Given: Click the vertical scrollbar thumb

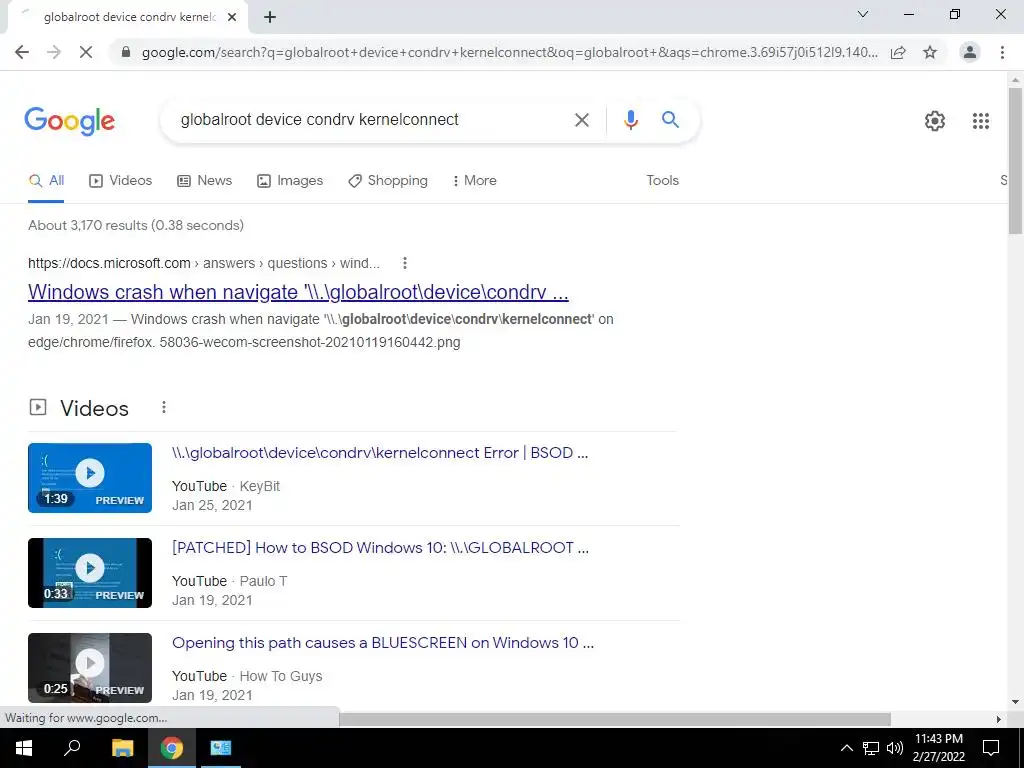Looking at the screenshot, I should [1015, 160].
